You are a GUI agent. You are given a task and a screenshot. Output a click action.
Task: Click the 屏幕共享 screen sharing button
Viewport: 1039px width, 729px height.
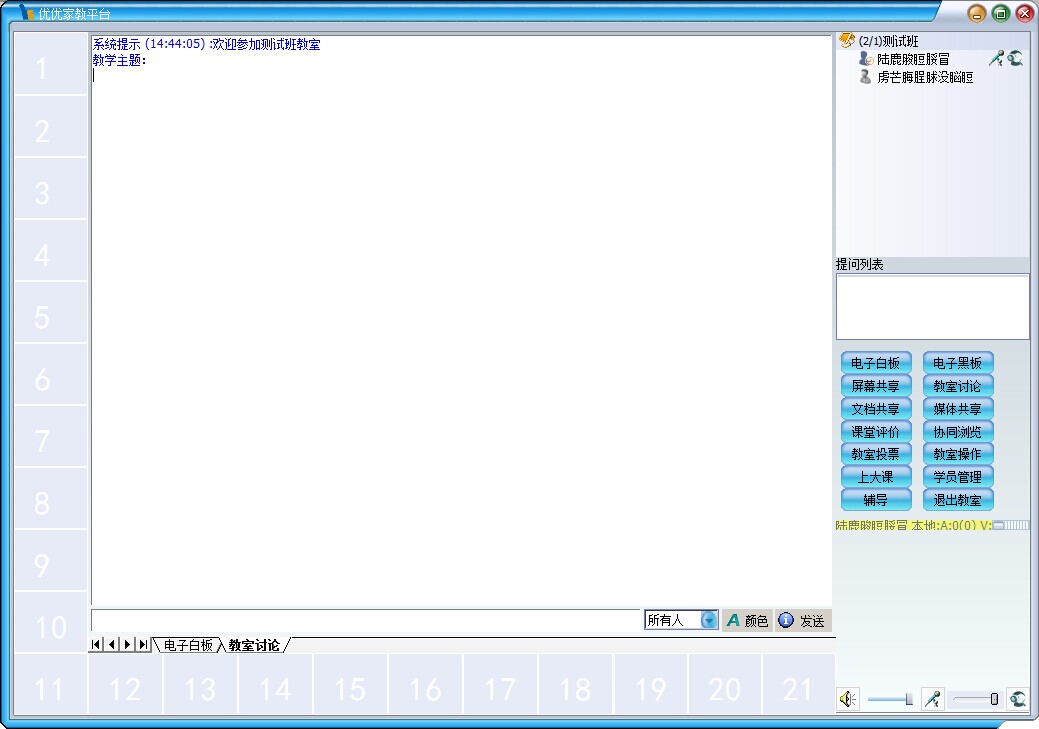(876, 386)
